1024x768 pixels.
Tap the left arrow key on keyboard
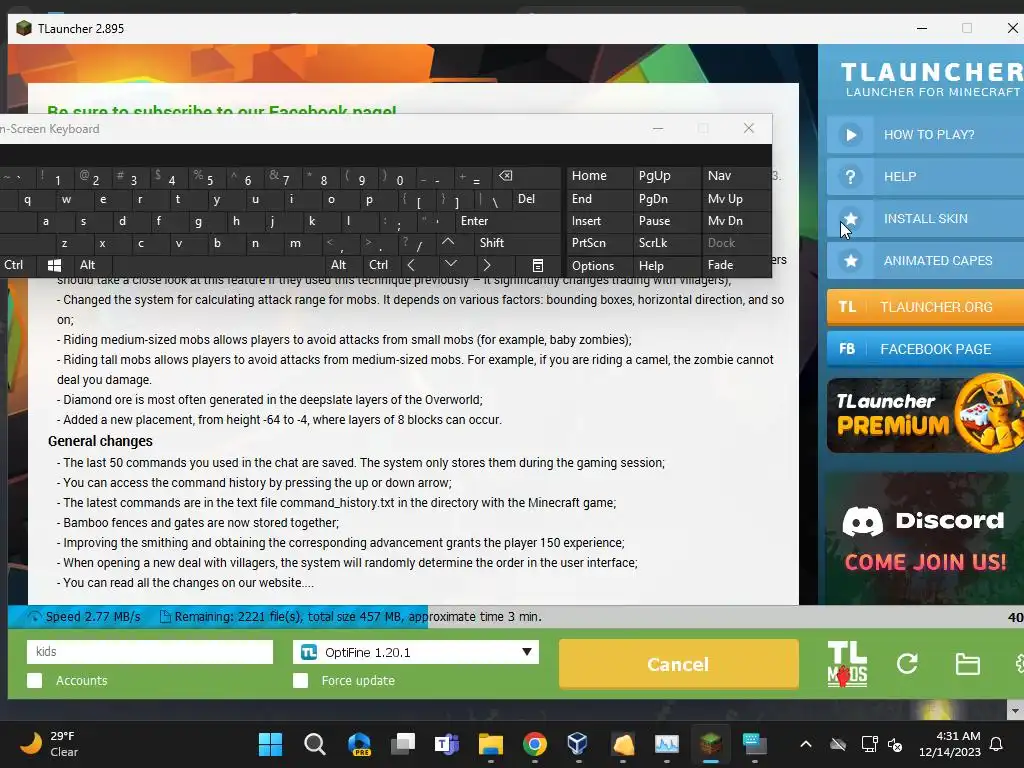[411, 265]
